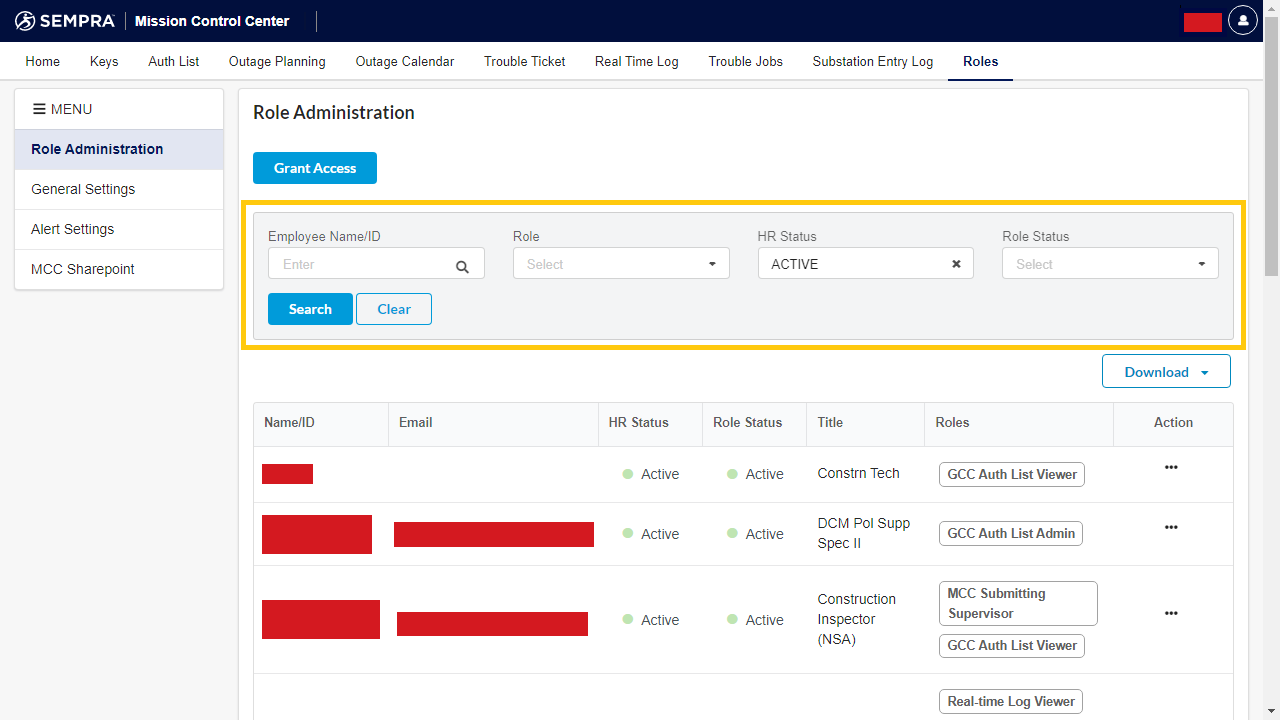Click the Sempra logo in header
Screen dimensions: 1280x720
click(65, 21)
